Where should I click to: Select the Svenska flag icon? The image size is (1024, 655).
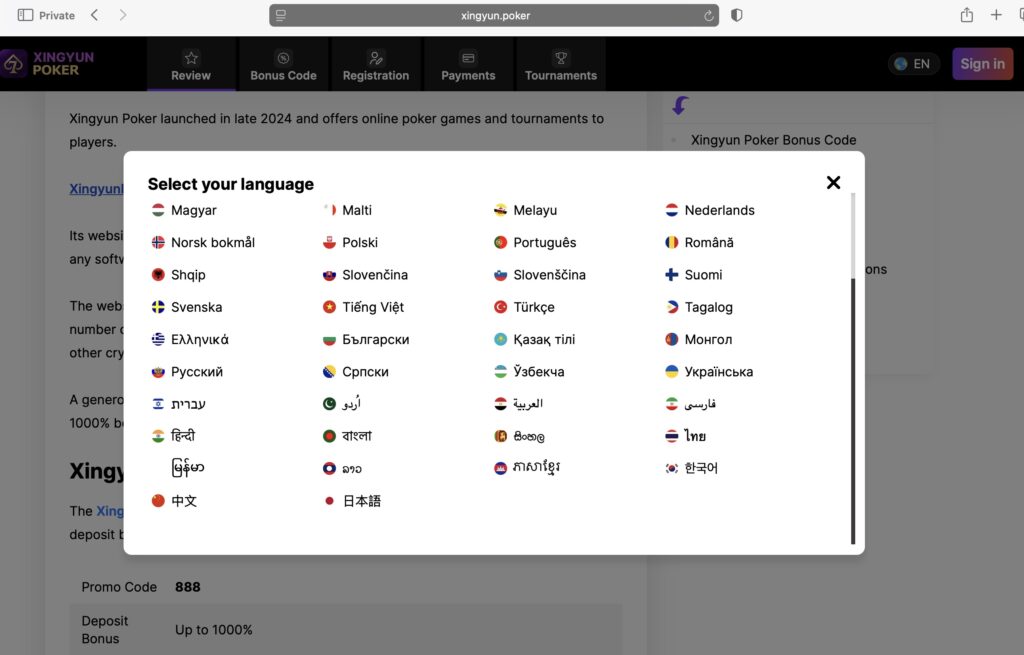[x=158, y=307]
